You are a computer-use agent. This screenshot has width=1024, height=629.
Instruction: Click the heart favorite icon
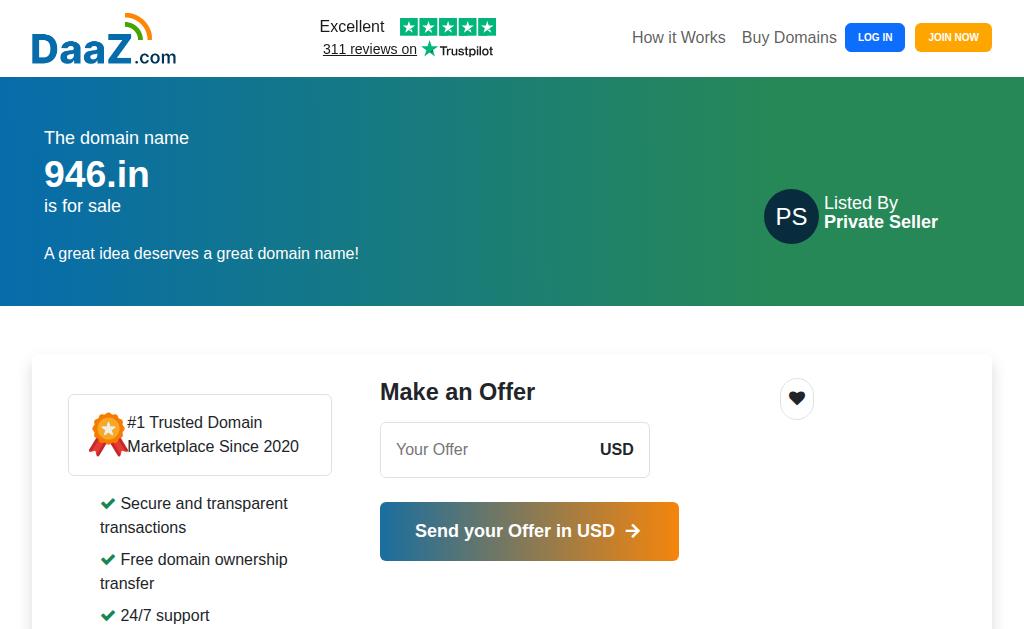(797, 398)
